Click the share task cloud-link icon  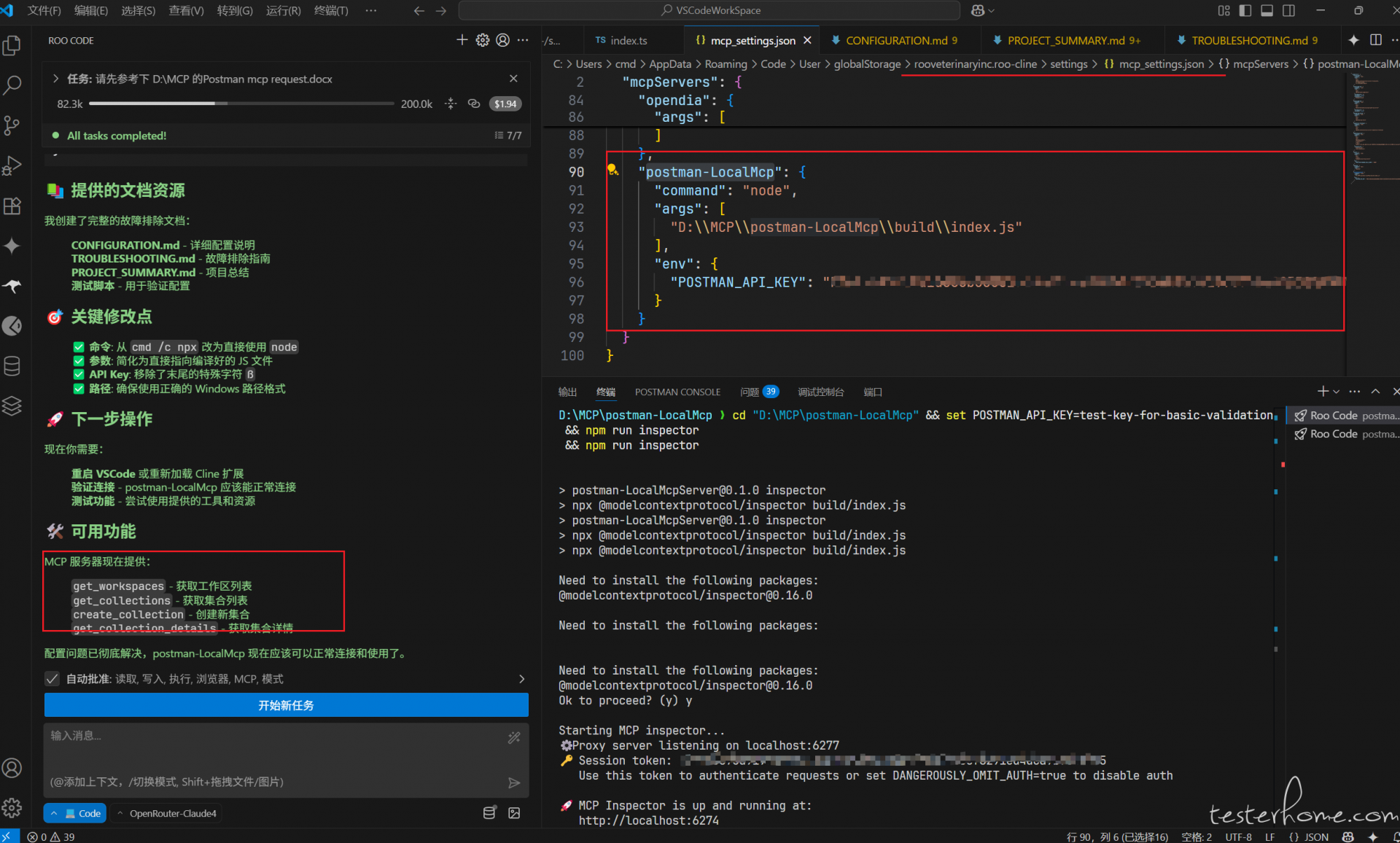474,104
